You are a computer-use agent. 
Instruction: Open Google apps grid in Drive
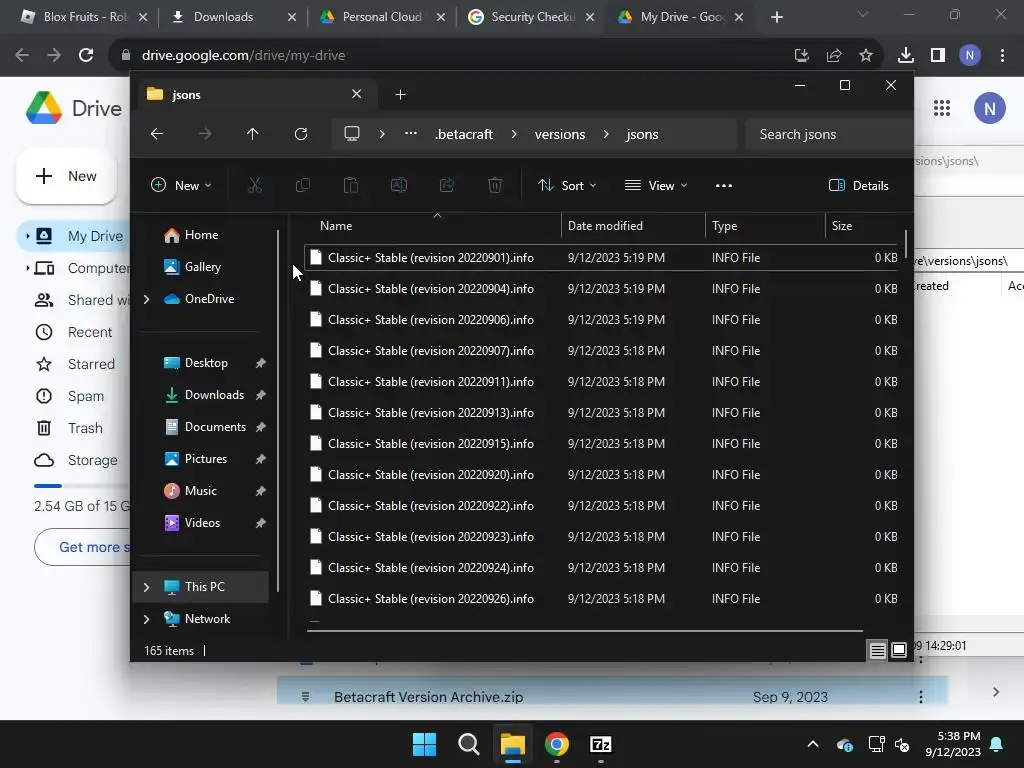(x=942, y=108)
